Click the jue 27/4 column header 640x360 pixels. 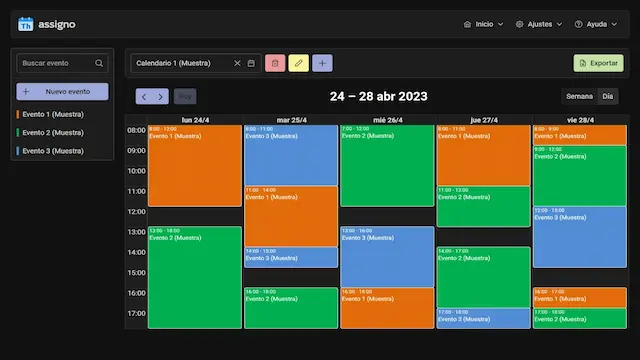(x=484, y=120)
